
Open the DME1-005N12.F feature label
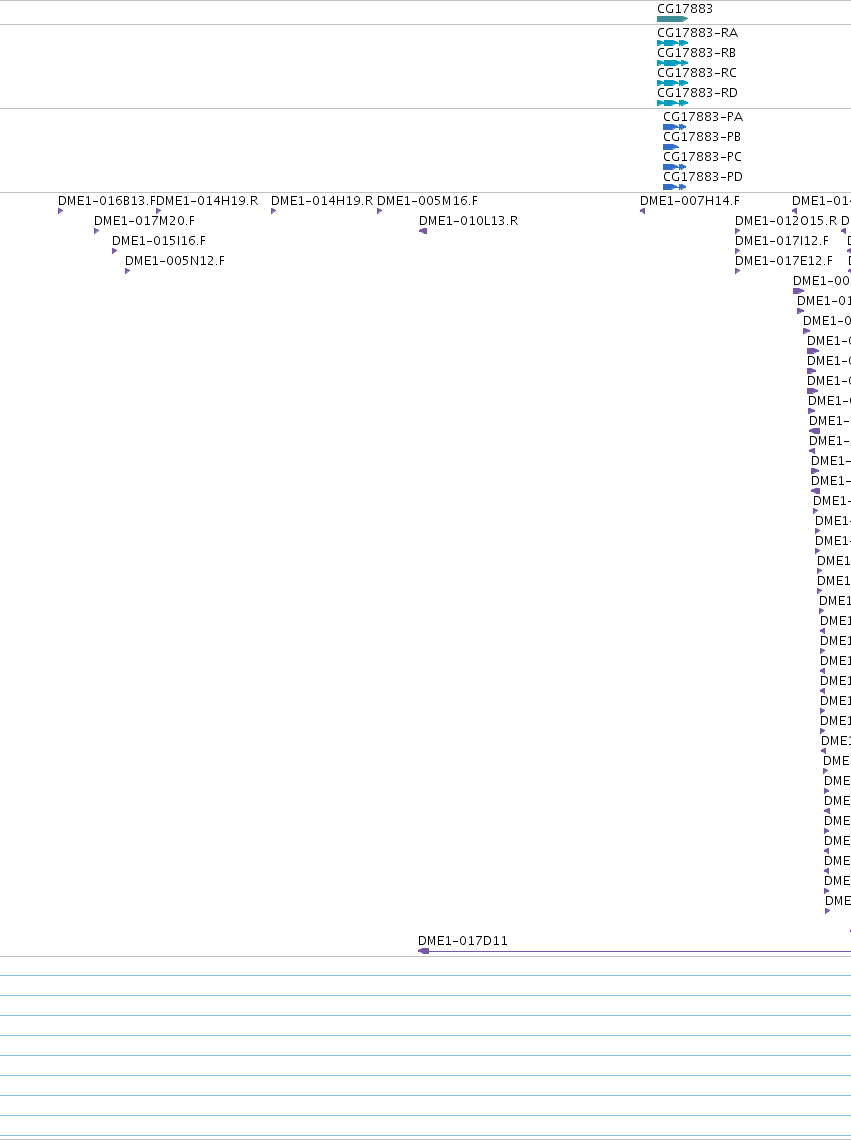(175, 261)
